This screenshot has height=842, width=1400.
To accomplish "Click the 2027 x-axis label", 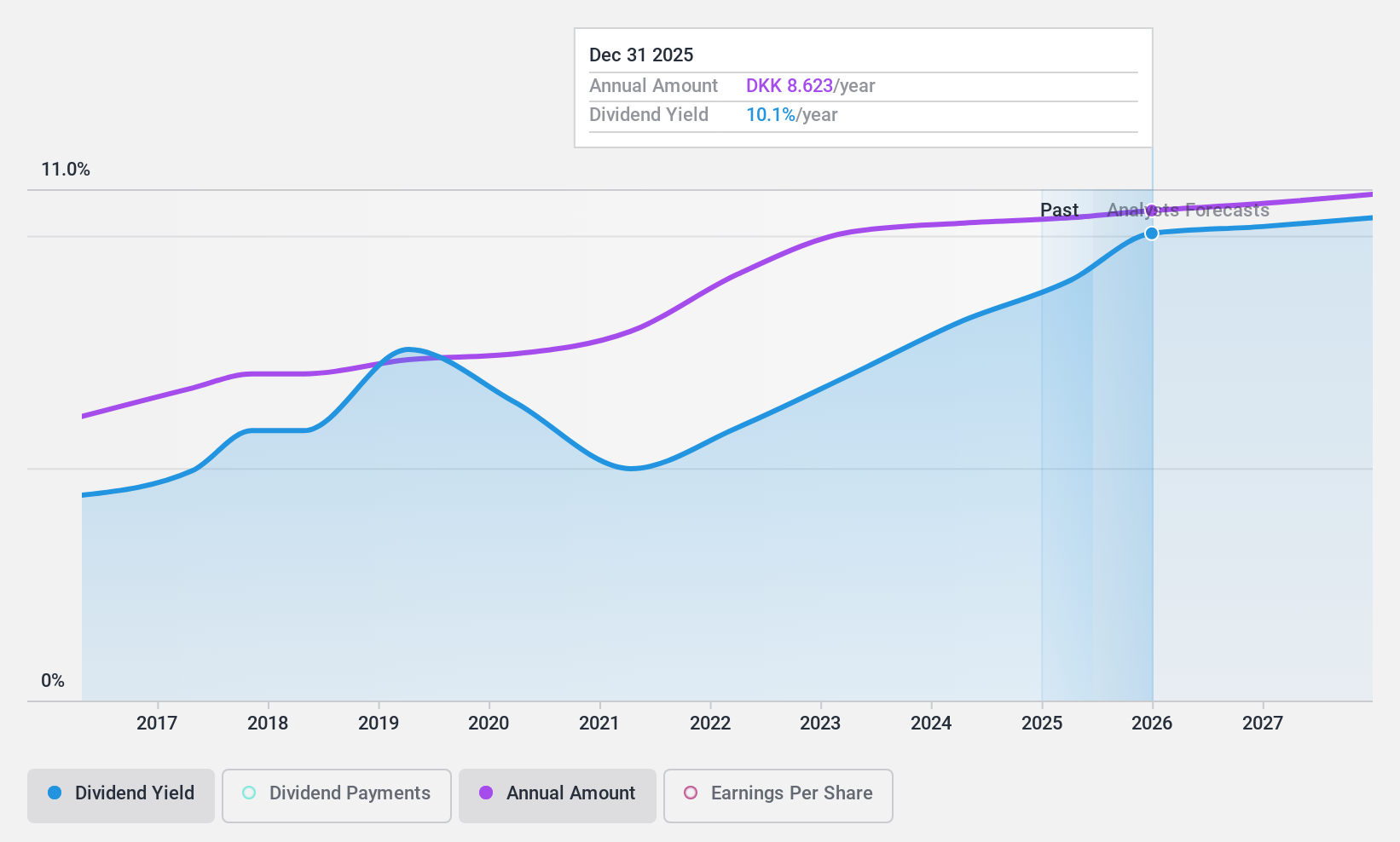I will 1263,724.
